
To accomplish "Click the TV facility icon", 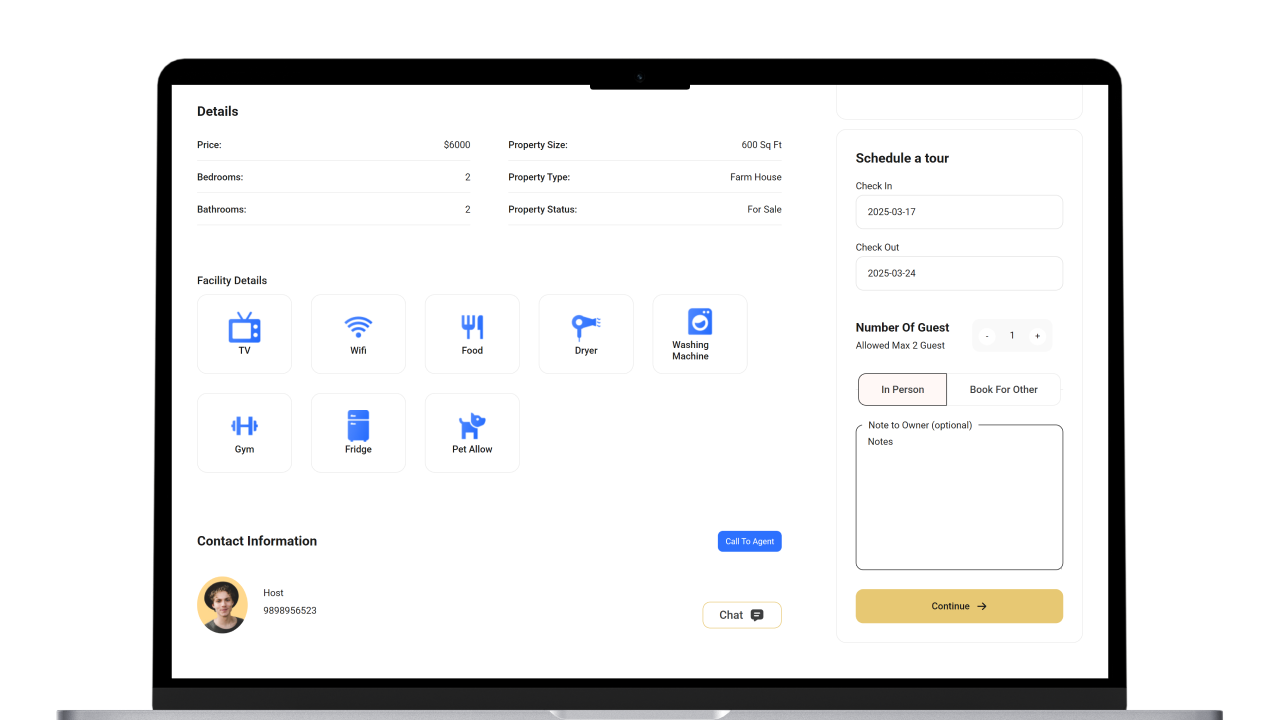I will click(244, 327).
